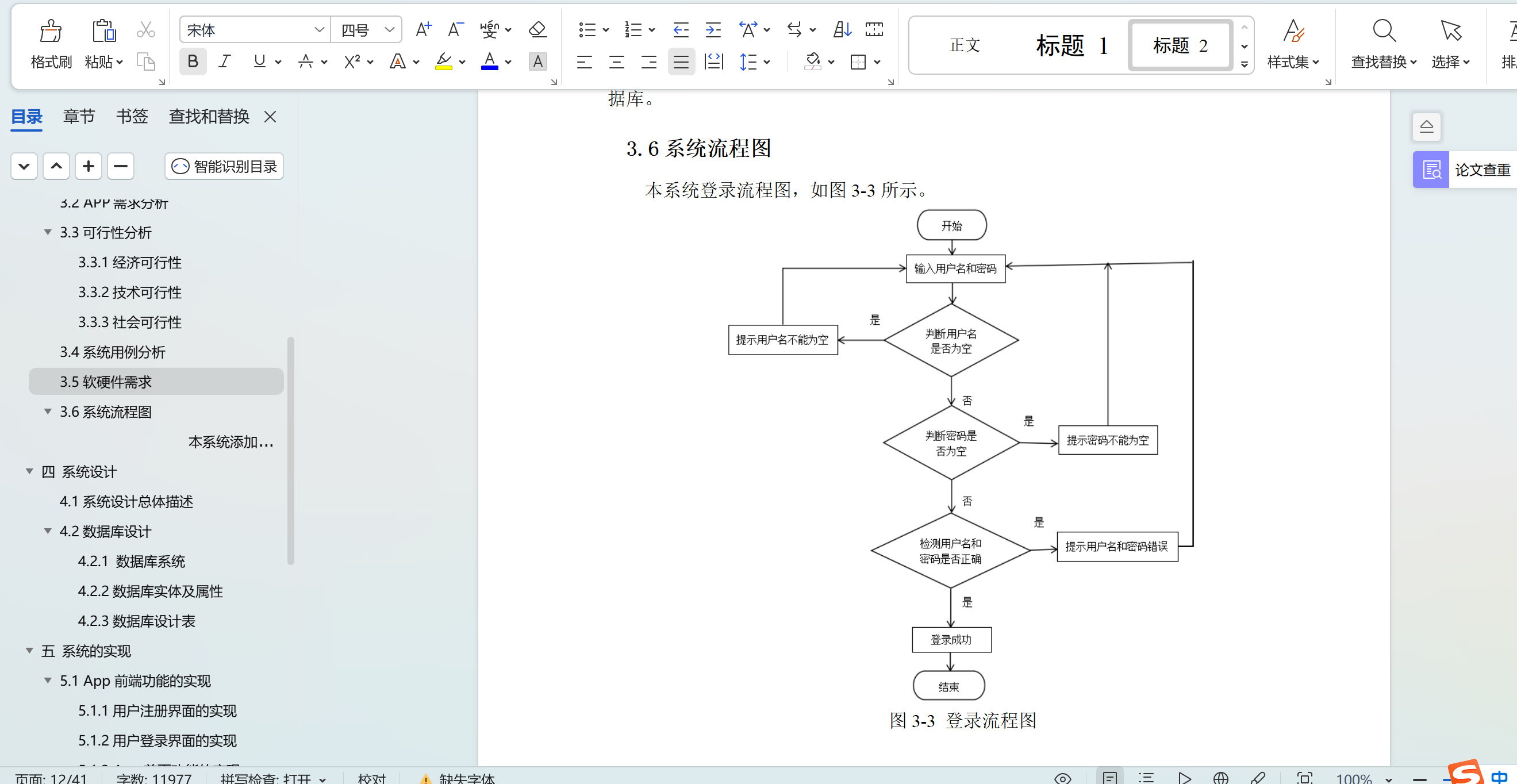Select the 标题 2 style

[1180, 45]
